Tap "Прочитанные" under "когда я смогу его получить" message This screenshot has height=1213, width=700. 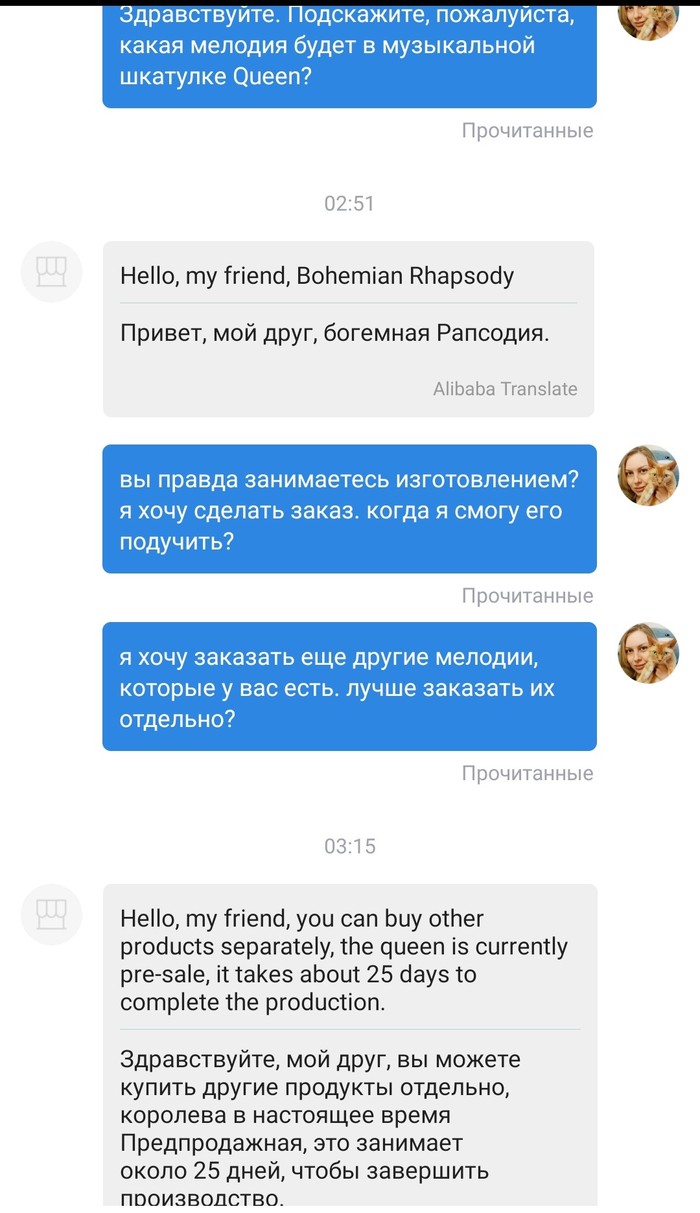(x=527, y=596)
